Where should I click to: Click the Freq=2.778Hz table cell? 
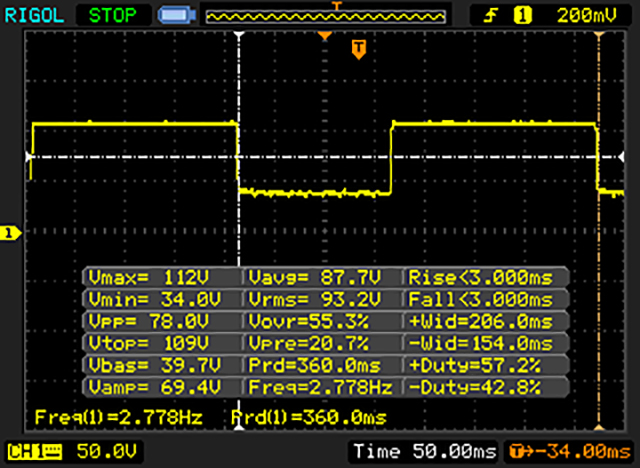click(x=320, y=387)
